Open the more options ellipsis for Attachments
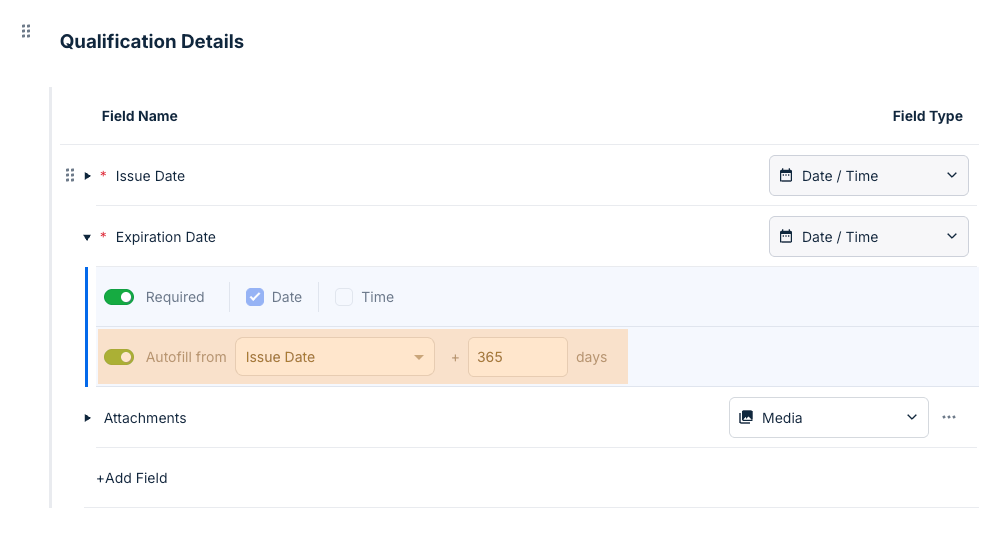This screenshot has height=545, width=997. point(949,417)
